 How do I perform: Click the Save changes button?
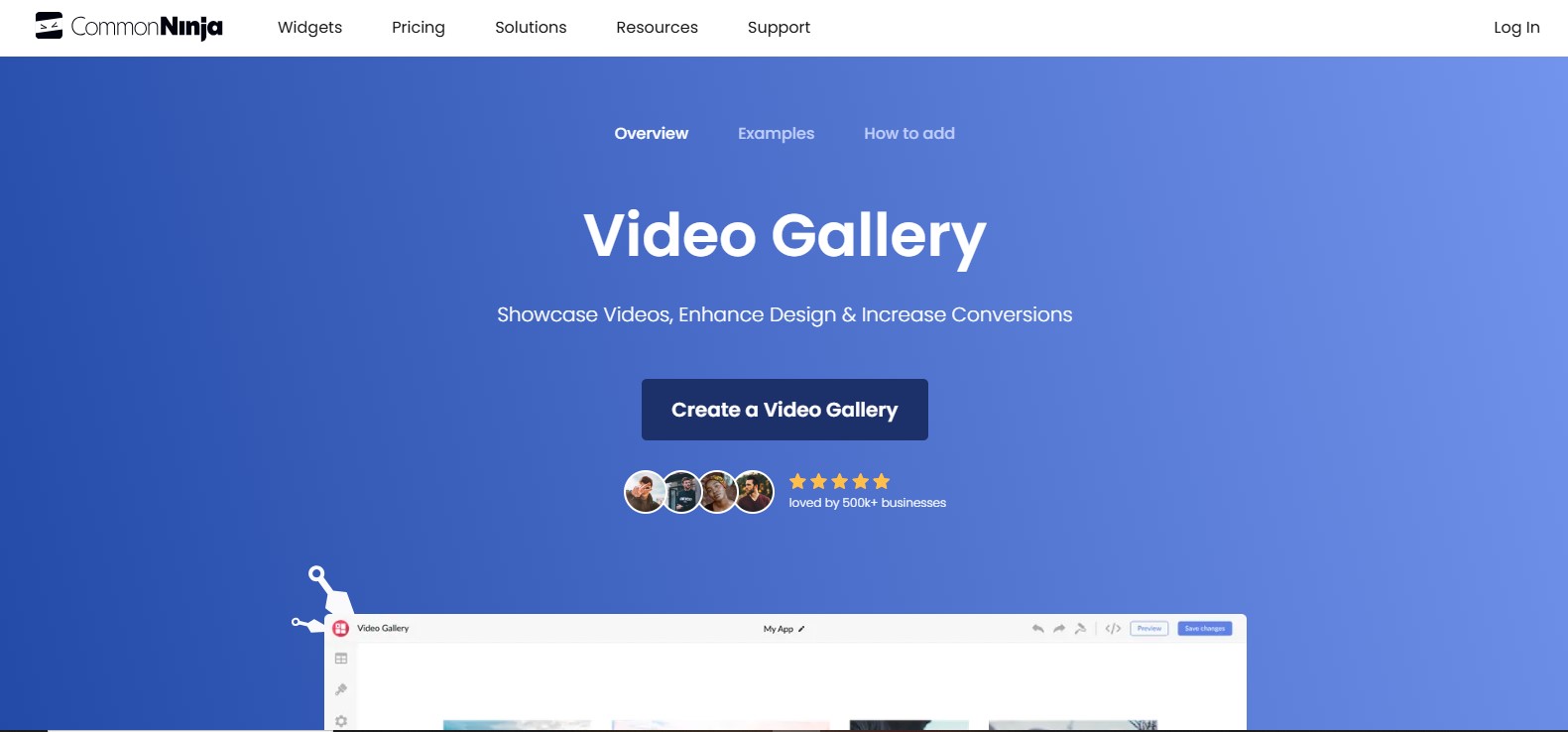[x=1205, y=629]
